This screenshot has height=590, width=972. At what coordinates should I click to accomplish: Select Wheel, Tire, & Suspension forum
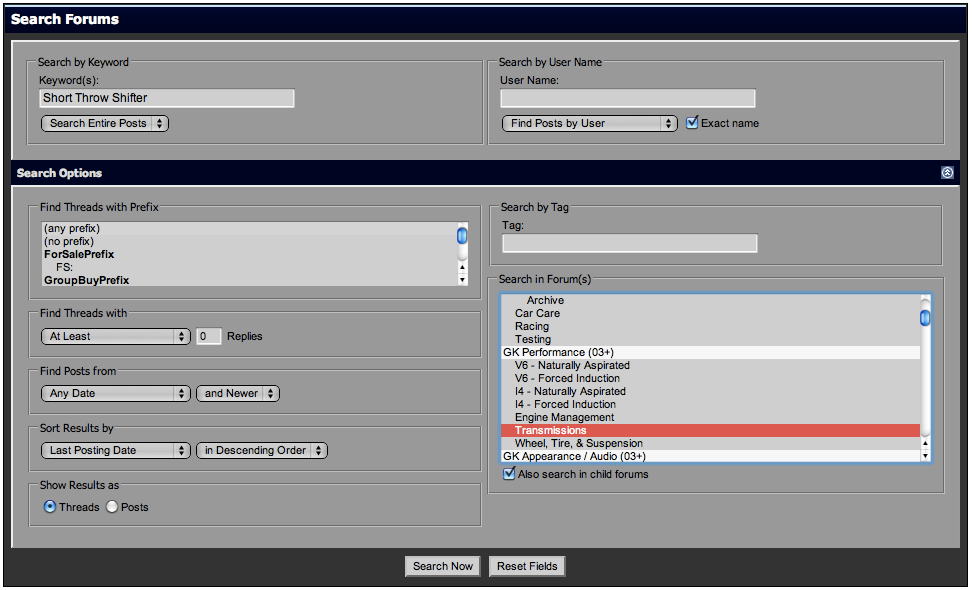click(x=710, y=444)
